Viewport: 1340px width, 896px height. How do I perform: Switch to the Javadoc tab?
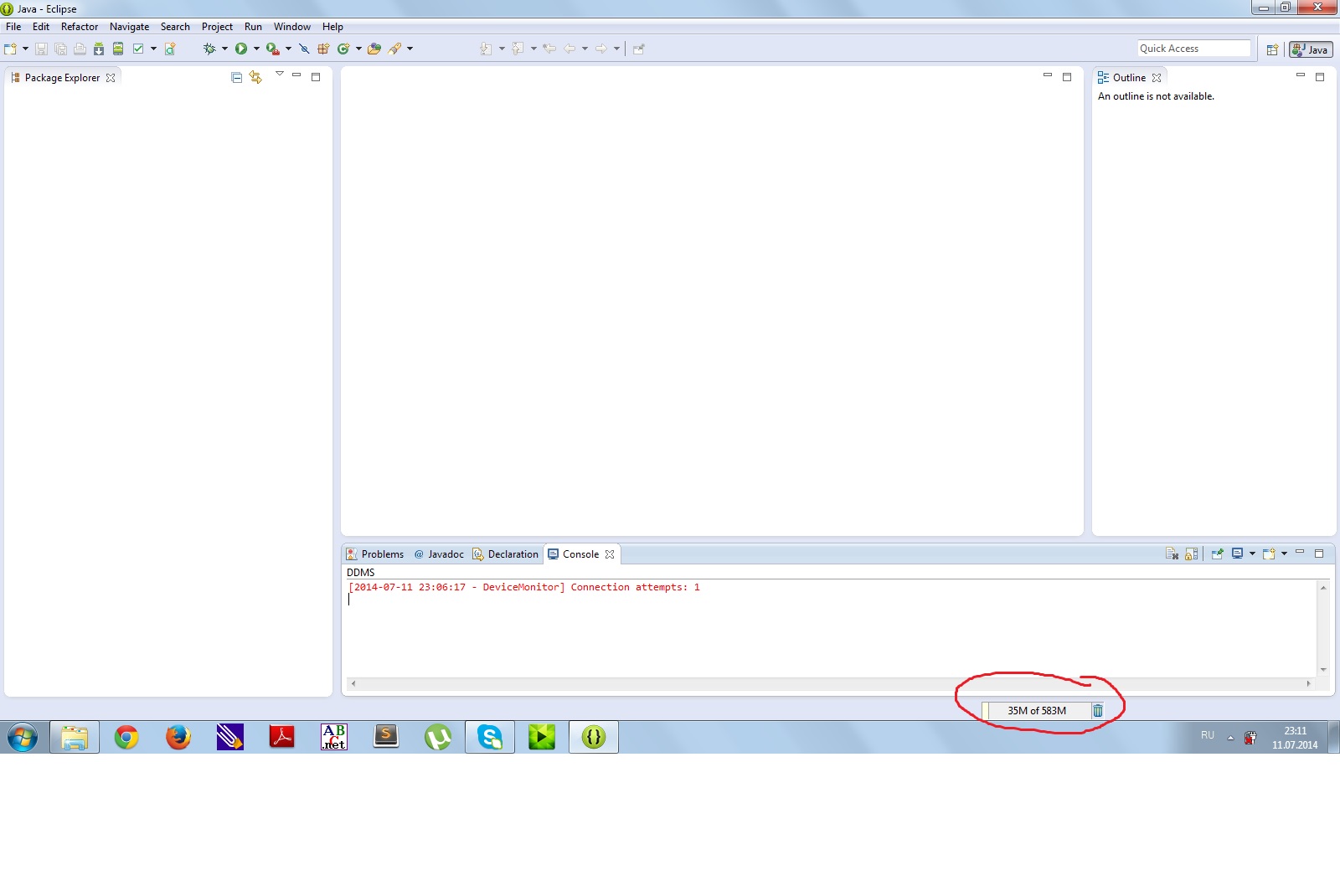[439, 554]
